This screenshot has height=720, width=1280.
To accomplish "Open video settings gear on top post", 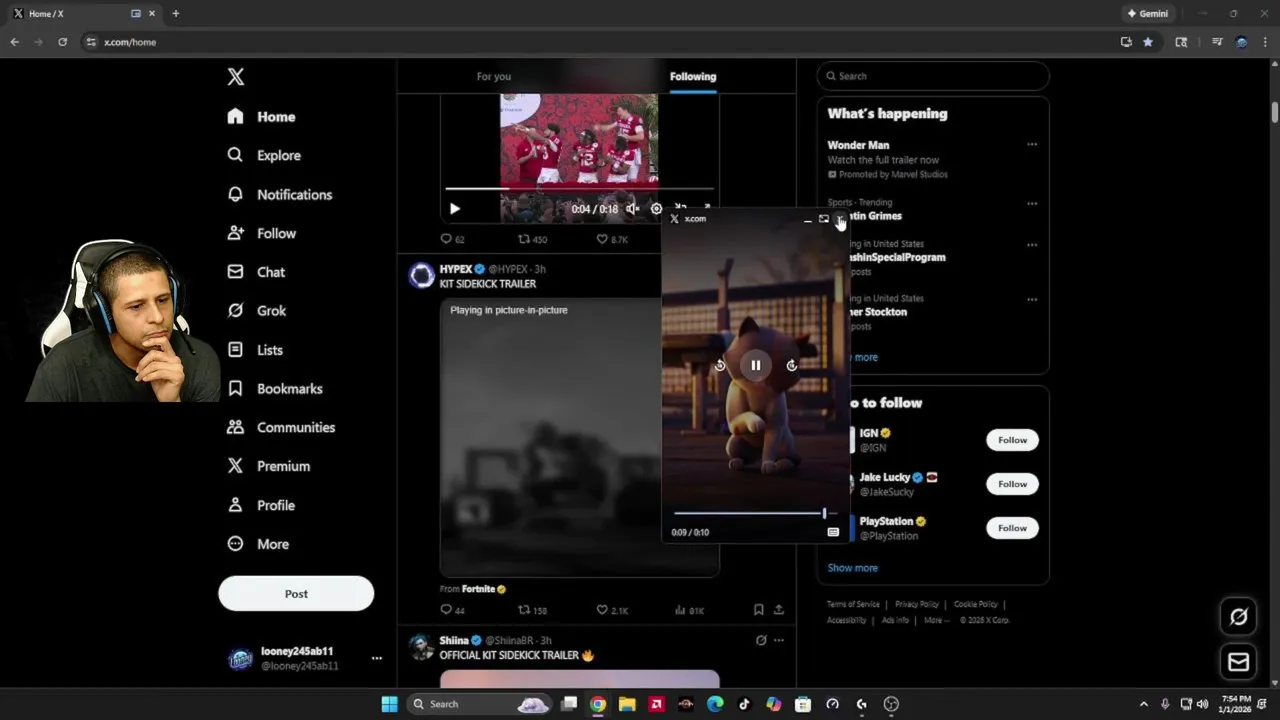I will pyautogui.click(x=656, y=209).
